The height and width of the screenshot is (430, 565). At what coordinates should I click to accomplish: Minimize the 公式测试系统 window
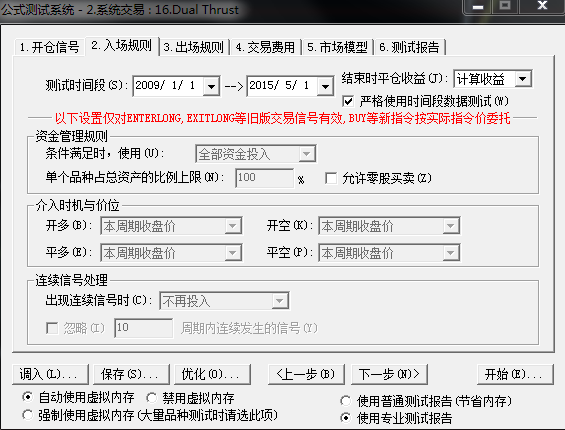pos(478,6)
